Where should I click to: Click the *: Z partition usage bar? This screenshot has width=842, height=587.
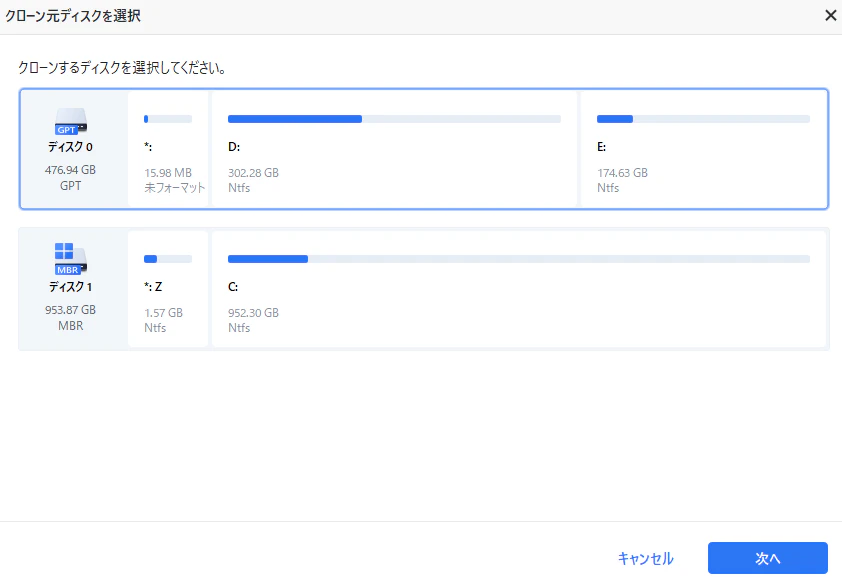coord(168,259)
